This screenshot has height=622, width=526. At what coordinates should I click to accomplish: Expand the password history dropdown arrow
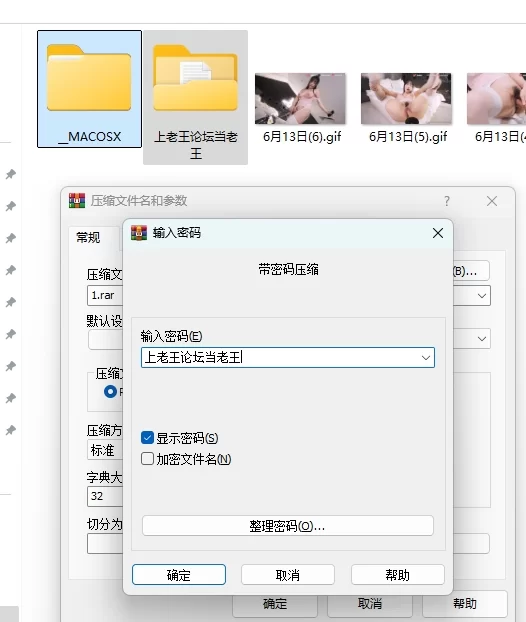pyautogui.click(x=426, y=358)
